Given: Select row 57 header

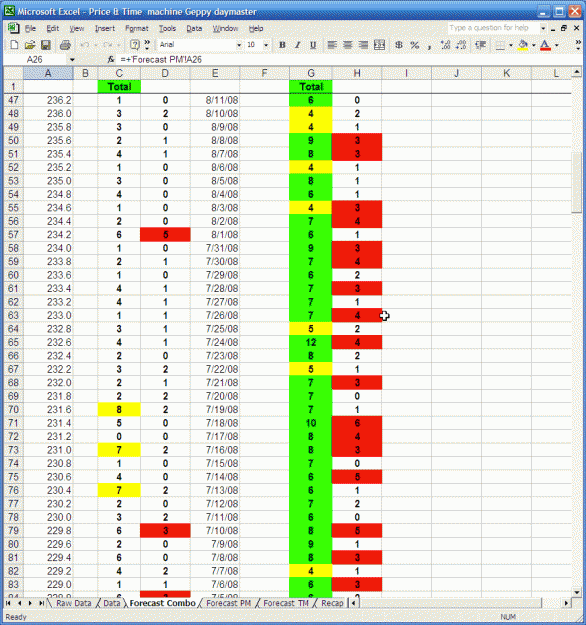Looking at the screenshot, I should pyautogui.click(x=14, y=234).
